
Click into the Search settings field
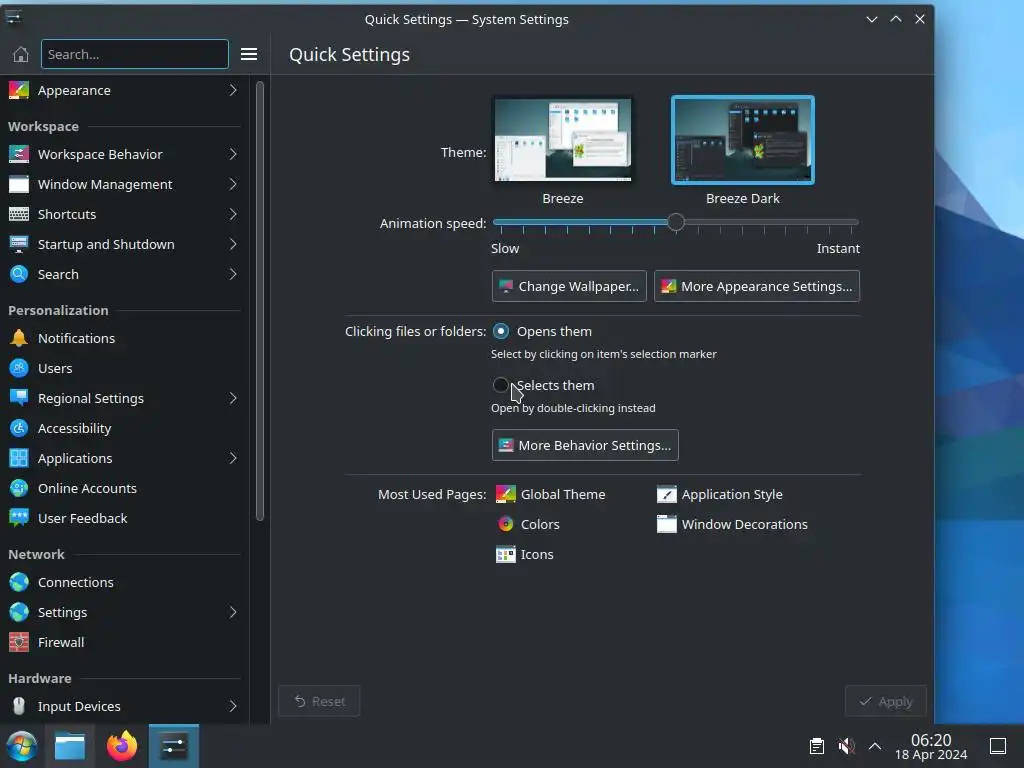(x=135, y=54)
